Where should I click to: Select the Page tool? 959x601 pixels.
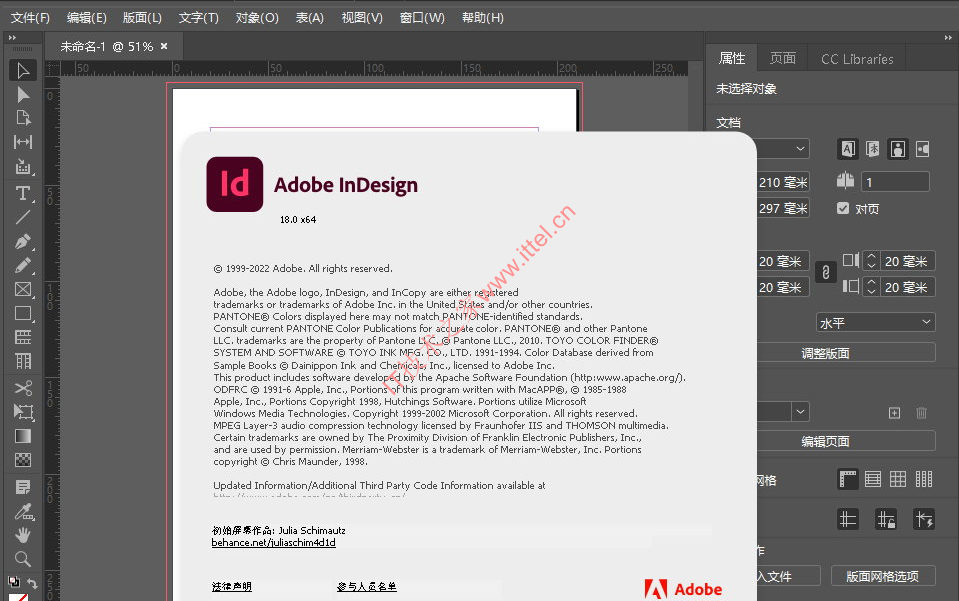[23, 118]
